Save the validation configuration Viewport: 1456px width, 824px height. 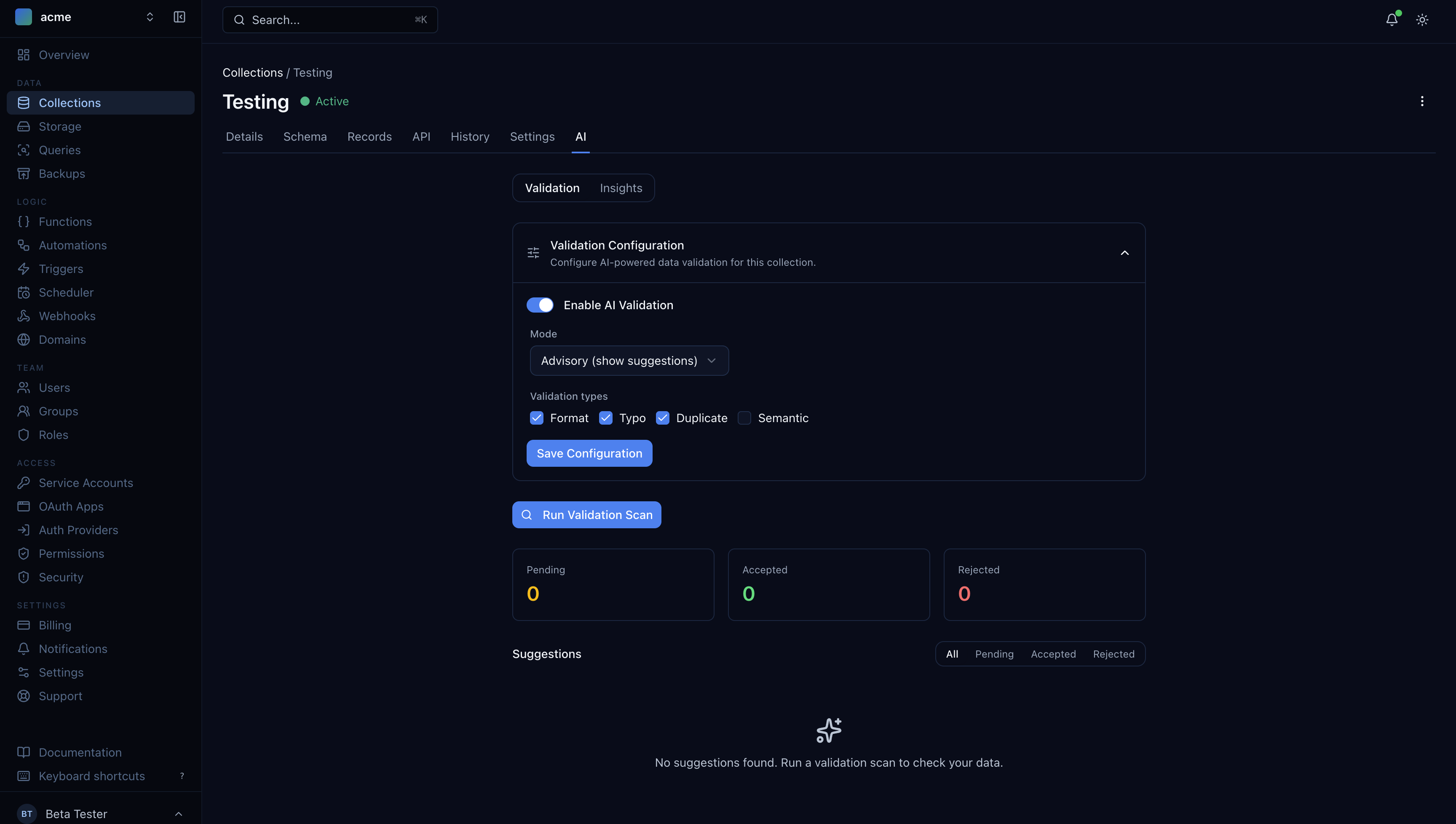[x=589, y=453]
